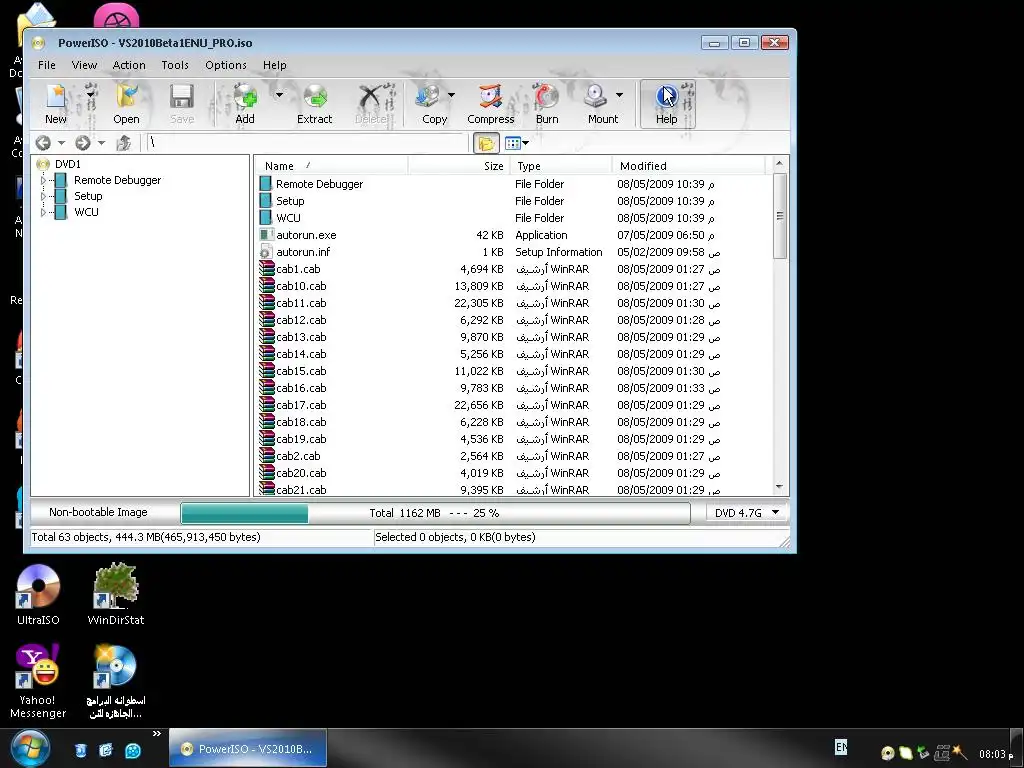The image size is (1024, 768).
Task: Click the Add files icon
Action: [246, 97]
